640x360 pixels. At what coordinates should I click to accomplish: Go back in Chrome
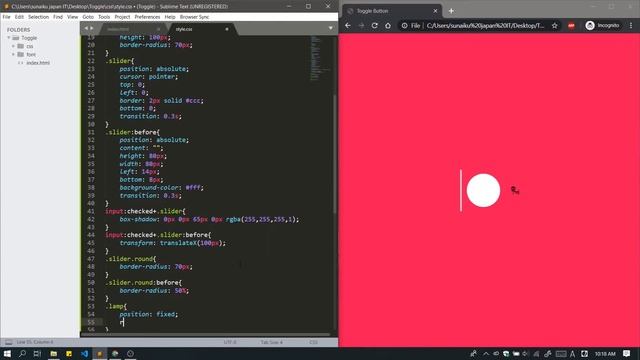[348, 25]
